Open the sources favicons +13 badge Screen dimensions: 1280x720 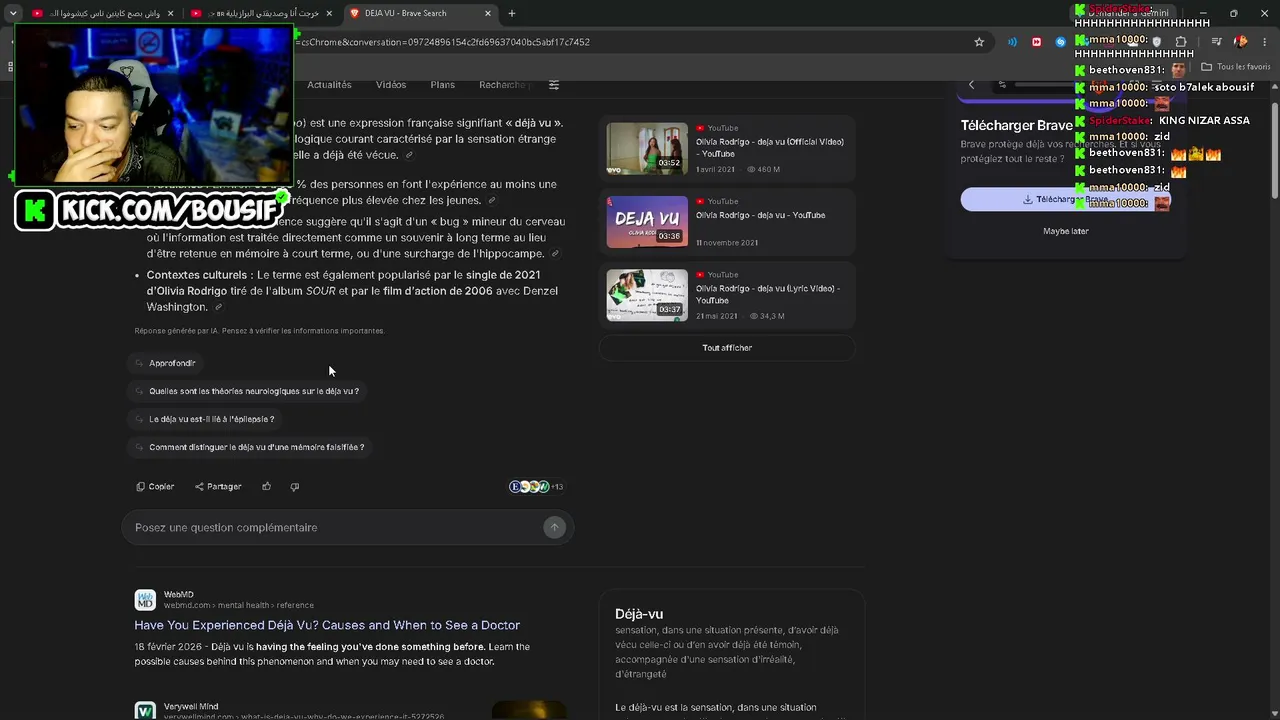click(537, 487)
